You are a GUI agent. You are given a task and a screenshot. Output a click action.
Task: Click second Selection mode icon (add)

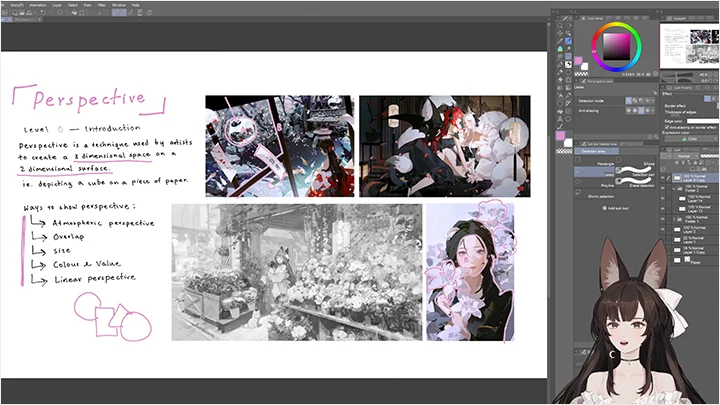coord(635,101)
